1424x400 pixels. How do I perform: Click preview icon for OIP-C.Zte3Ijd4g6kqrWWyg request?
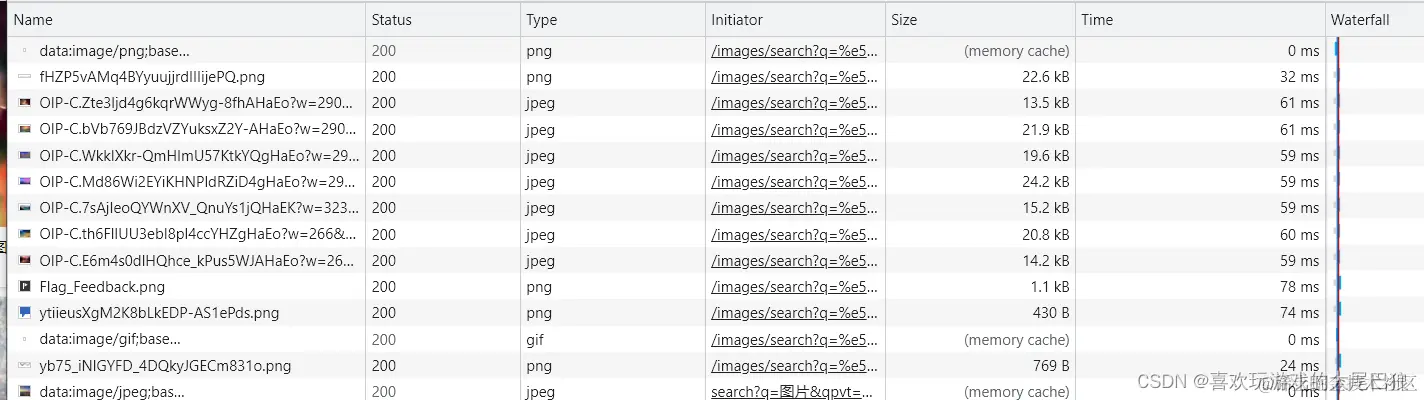point(25,103)
